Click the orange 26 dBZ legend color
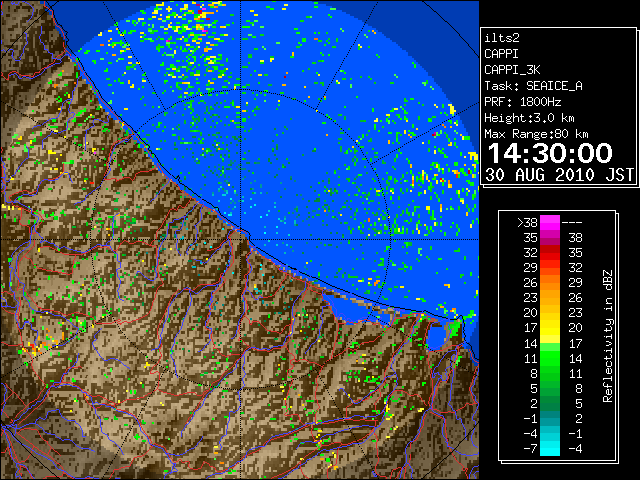Screen dimensions: 640x480 point(550,283)
